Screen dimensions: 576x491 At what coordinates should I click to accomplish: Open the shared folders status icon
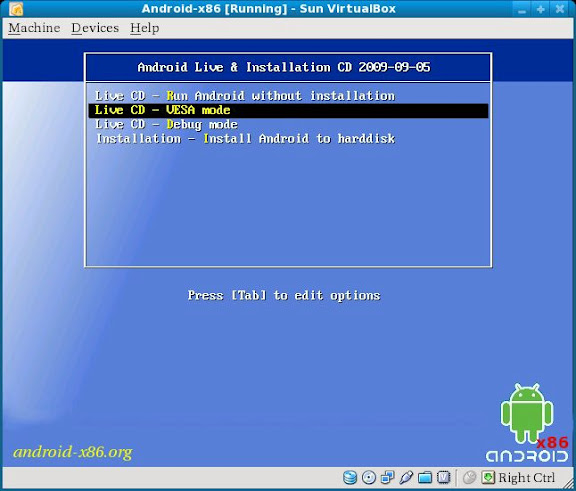pyautogui.click(x=425, y=477)
